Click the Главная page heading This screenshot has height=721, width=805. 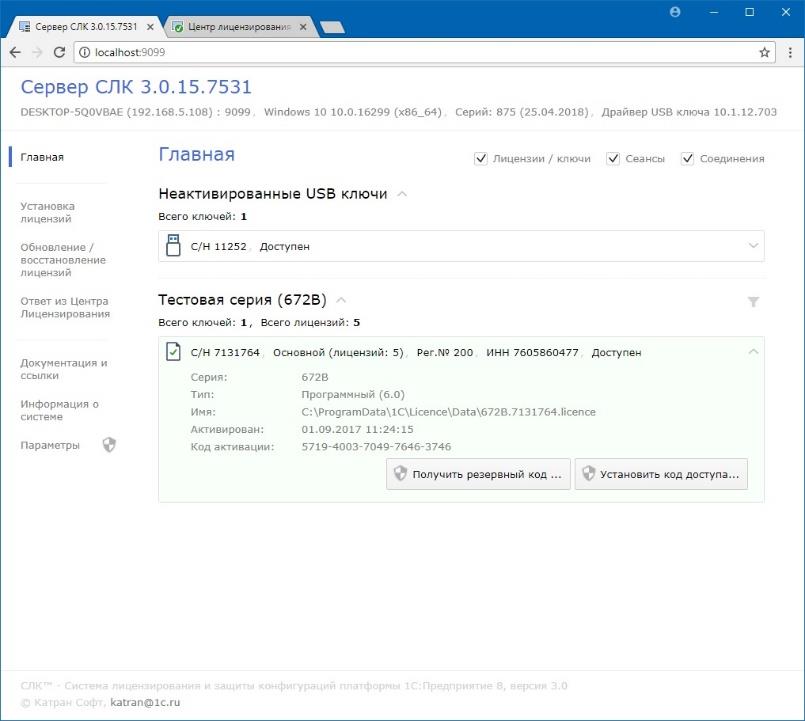click(x=197, y=154)
